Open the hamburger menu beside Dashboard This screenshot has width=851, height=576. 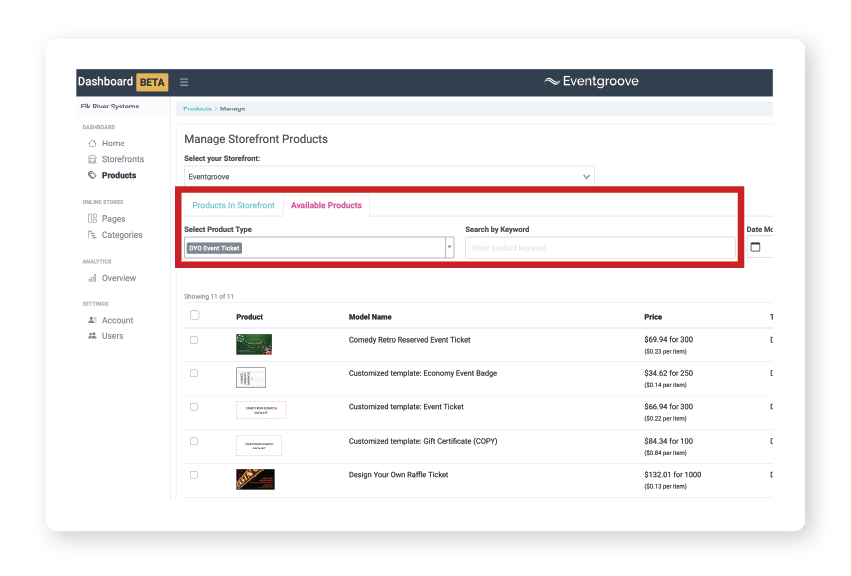coord(184,82)
